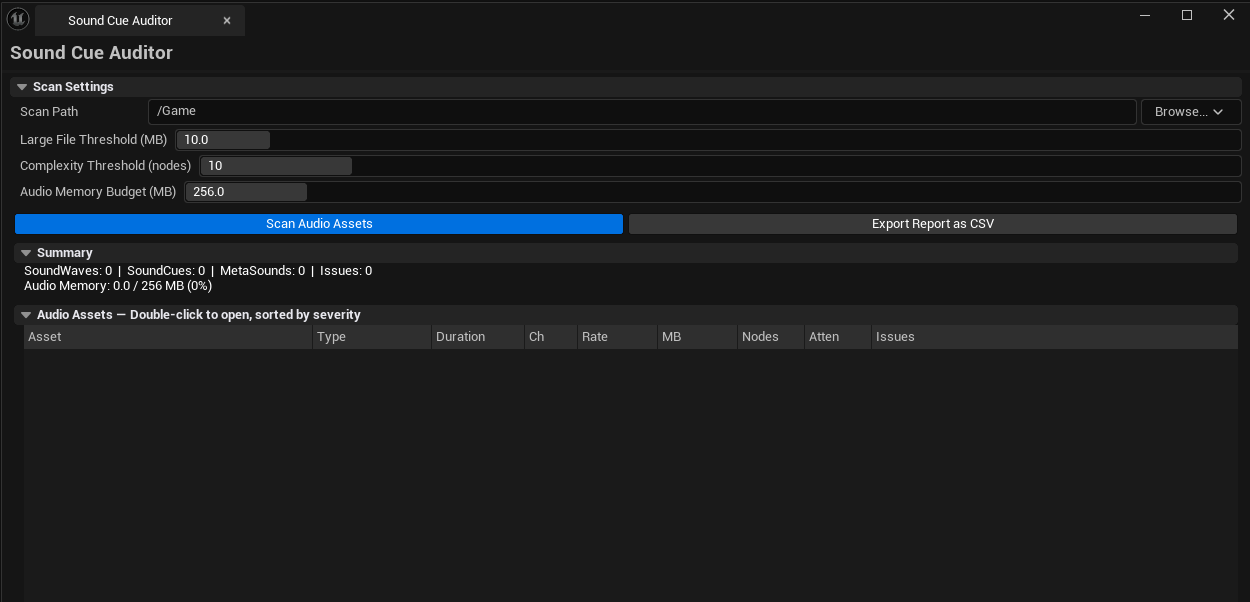Sort by the Nodes column header
The width and height of the screenshot is (1250, 602).
coord(771,337)
